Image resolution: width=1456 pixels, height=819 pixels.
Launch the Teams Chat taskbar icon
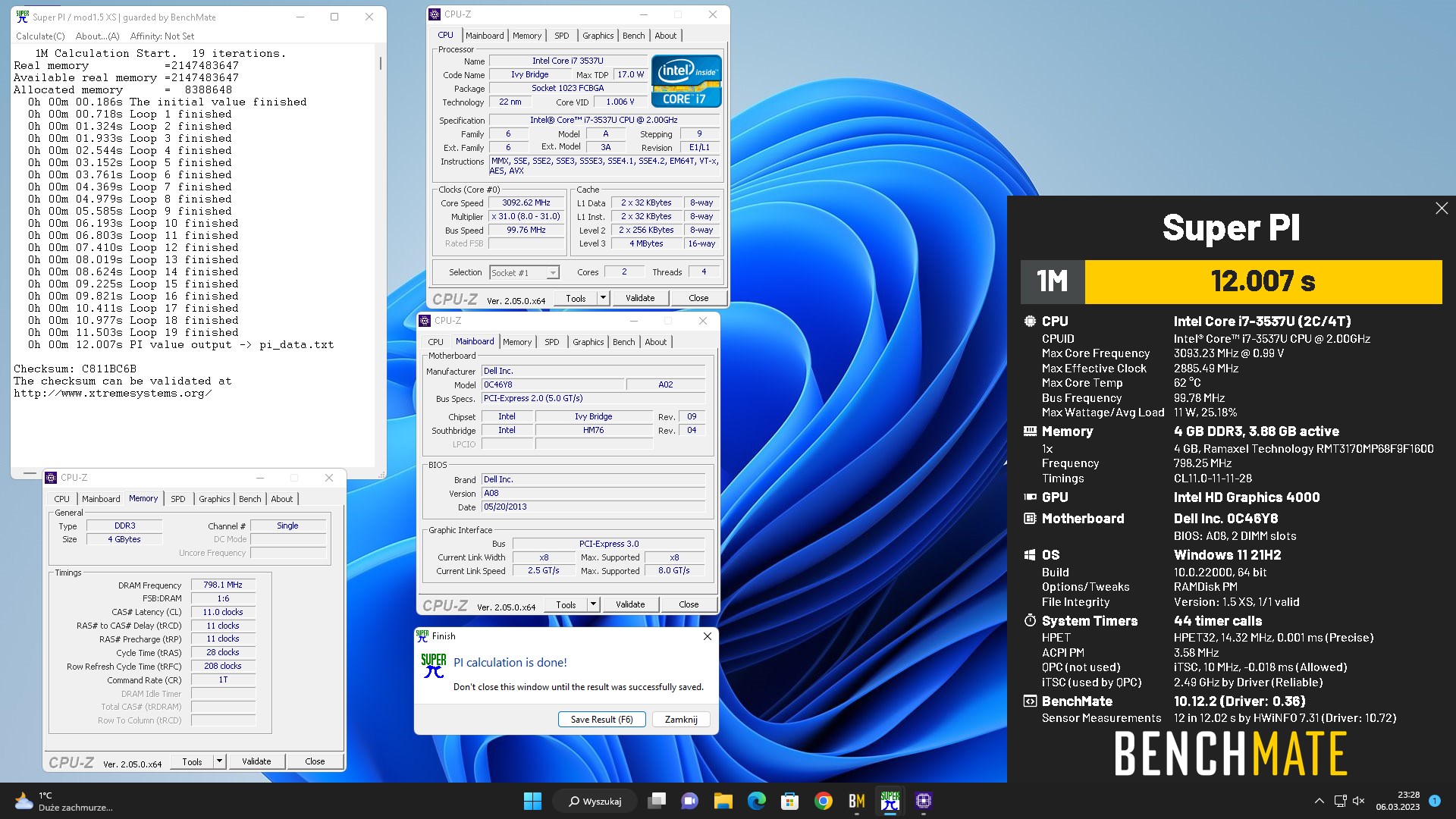pyautogui.click(x=689, y=801)
